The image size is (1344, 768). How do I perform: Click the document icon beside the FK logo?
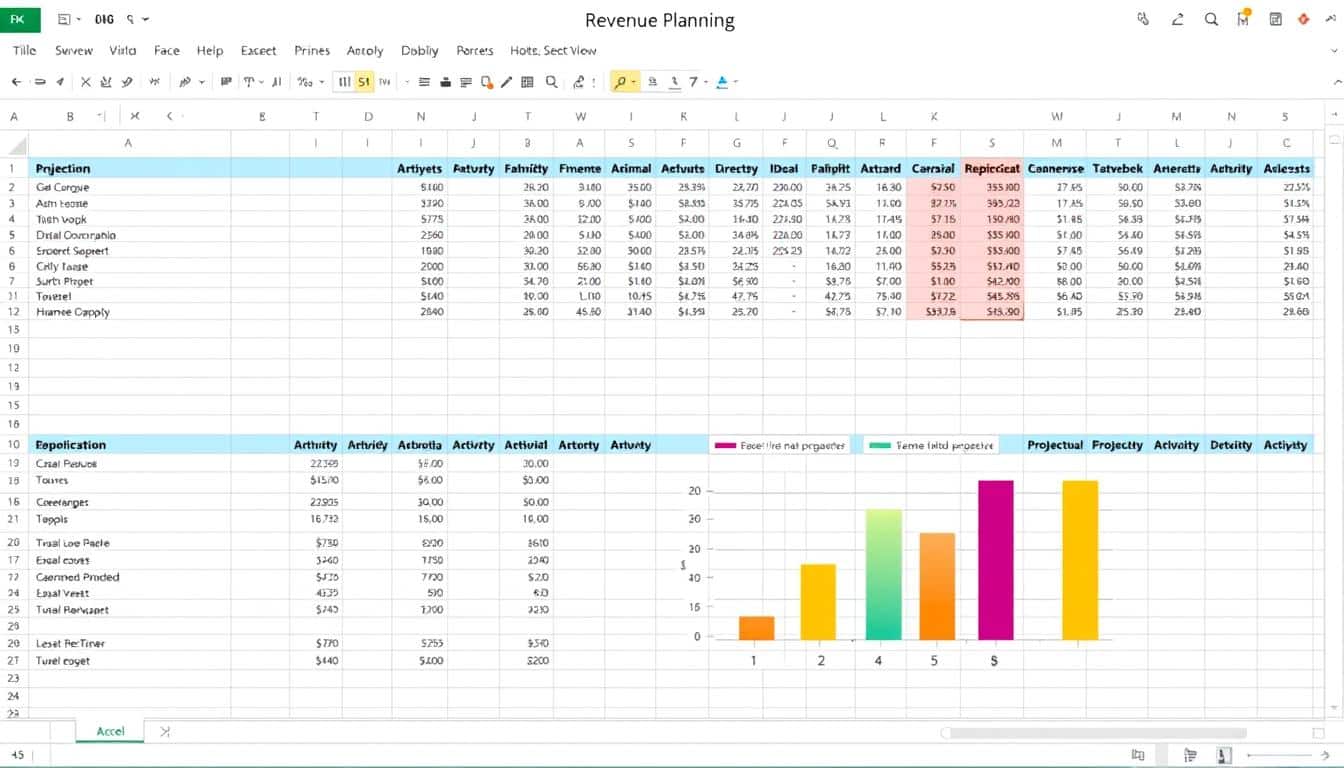pos(65,19)
